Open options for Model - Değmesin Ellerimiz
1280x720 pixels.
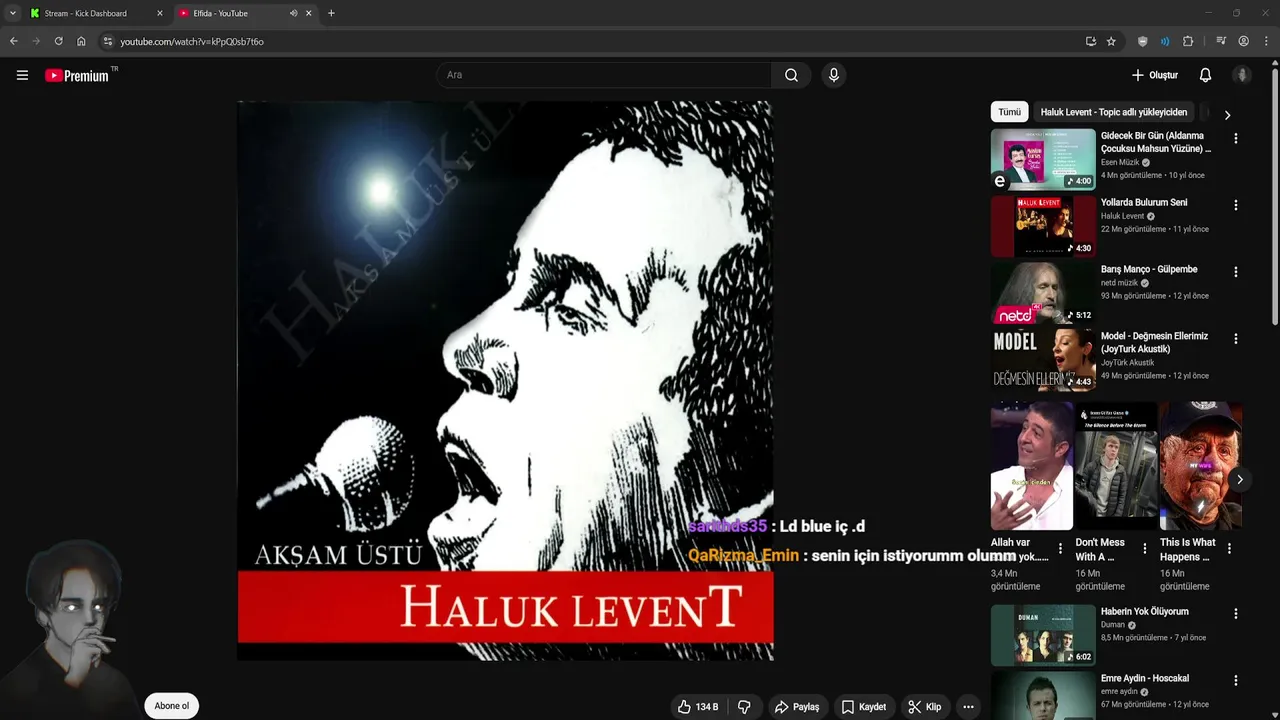point(1236,339)
